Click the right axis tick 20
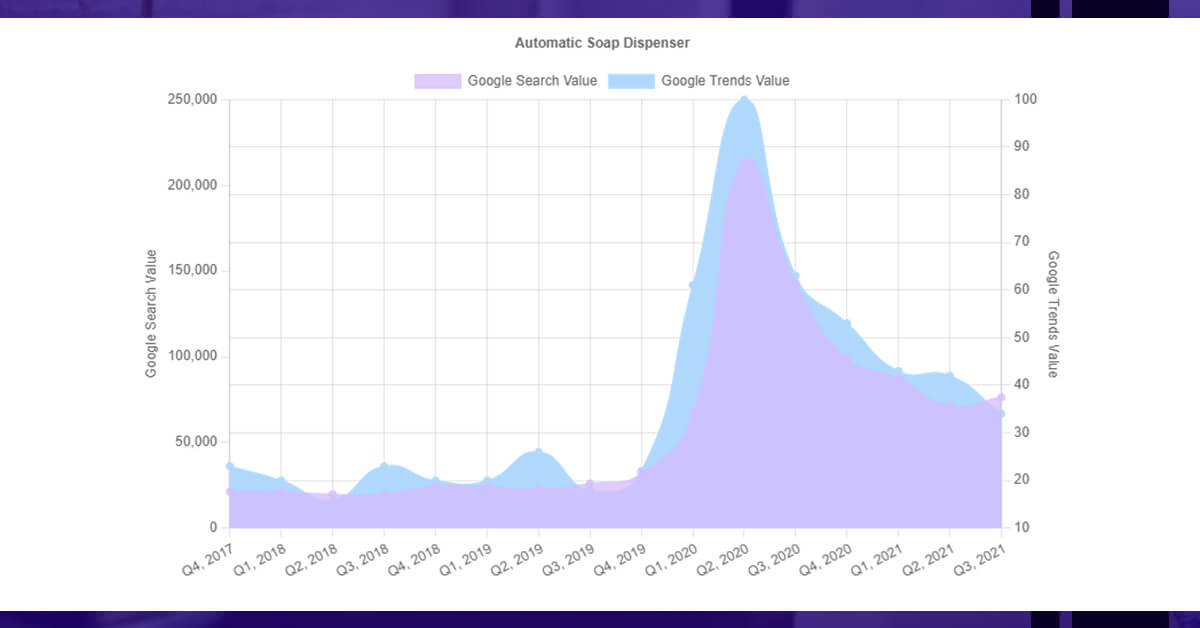Viewport: 1200px width, 628px height. click(x=1022, y=480)
